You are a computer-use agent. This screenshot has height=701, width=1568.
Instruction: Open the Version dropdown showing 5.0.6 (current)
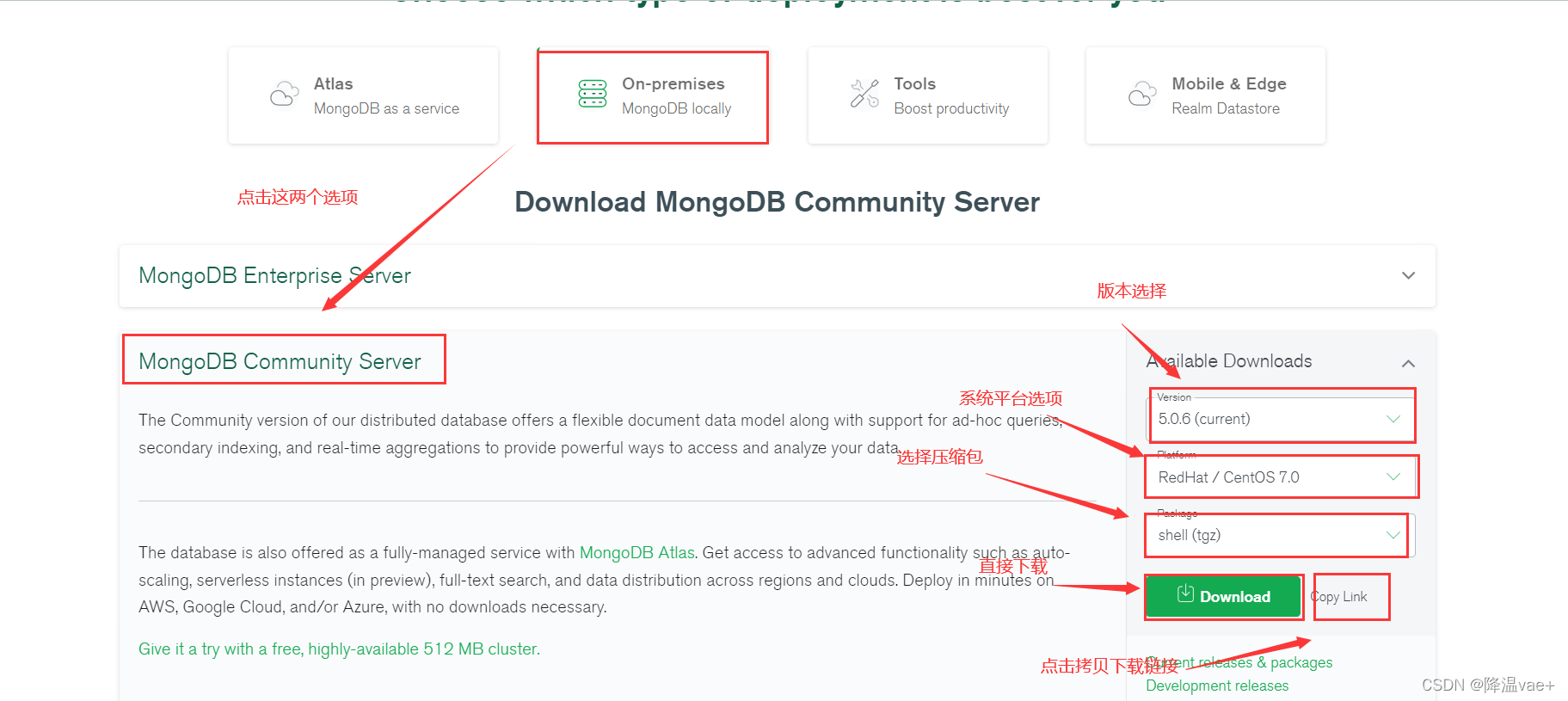tap(1282, 419)
